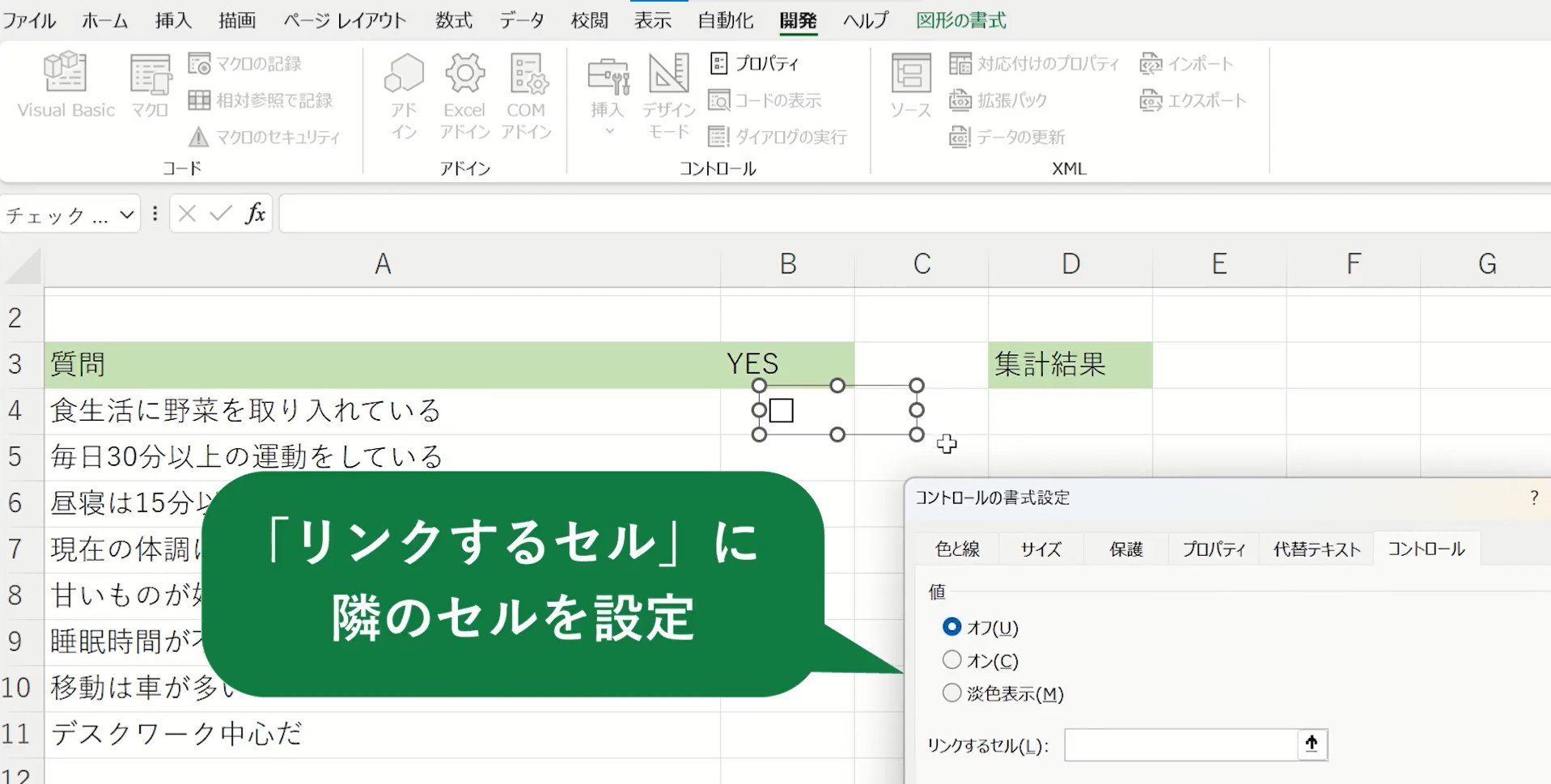
Task: Confirm formula entry with checkmark icon
Action: pos(220,214)
